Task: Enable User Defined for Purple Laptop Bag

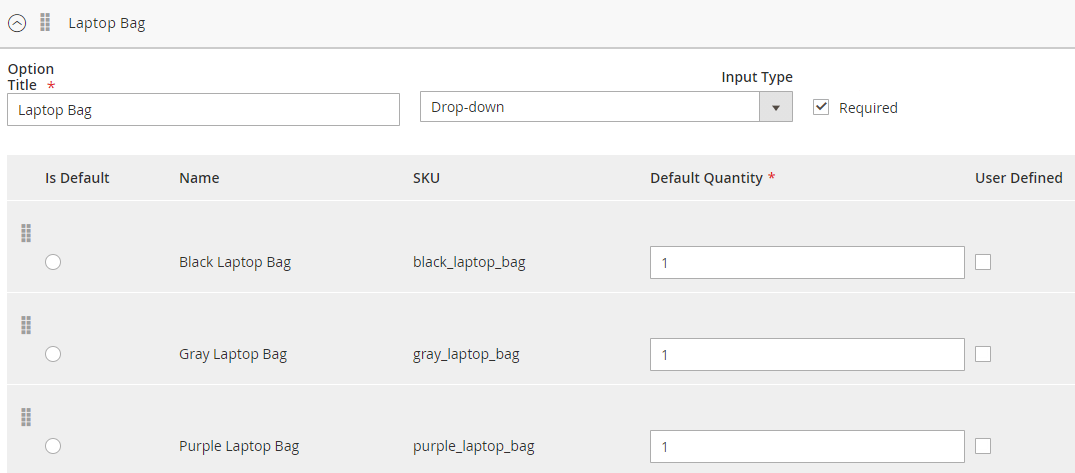Action: 983,446
